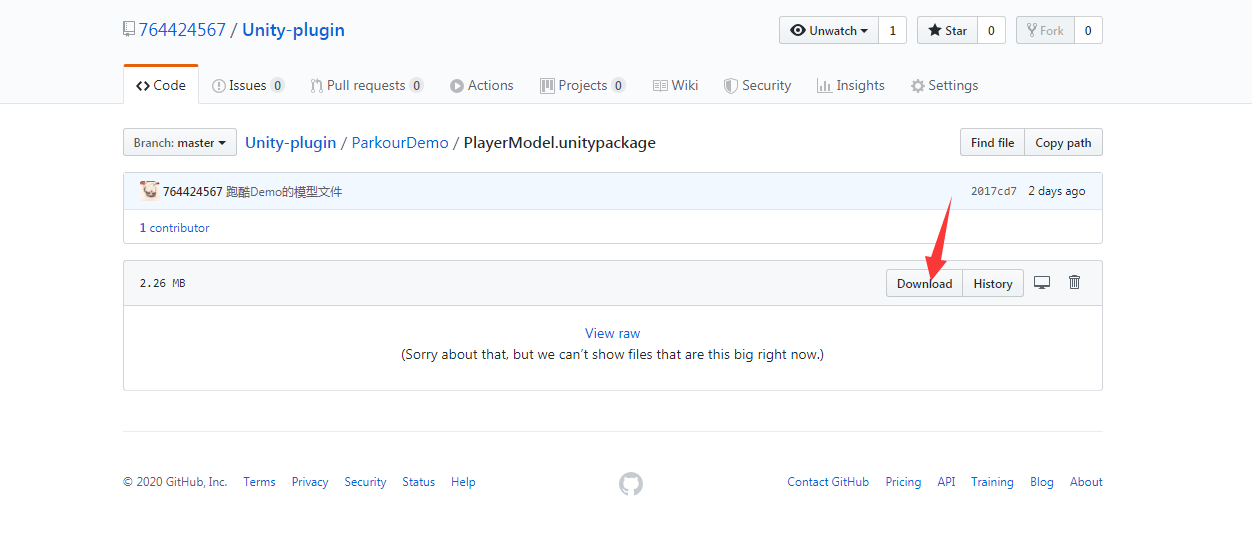
Task: Click the stargazers count 0
Action: 991,31
